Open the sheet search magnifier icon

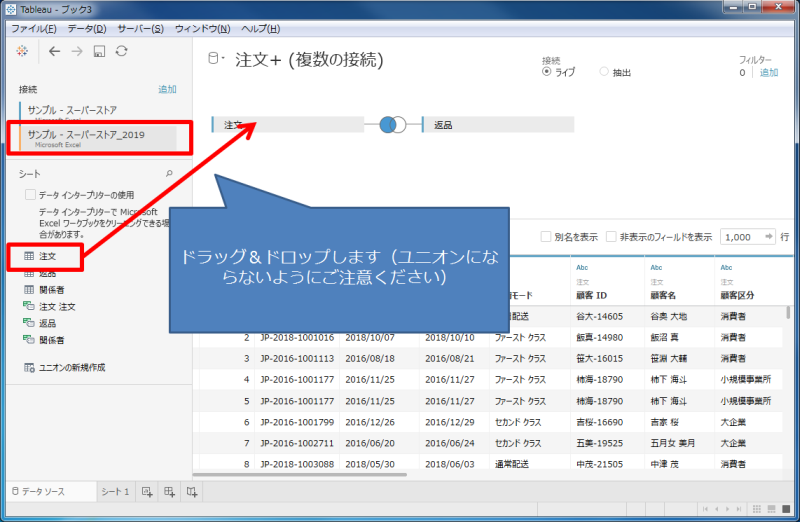(169, 174)
